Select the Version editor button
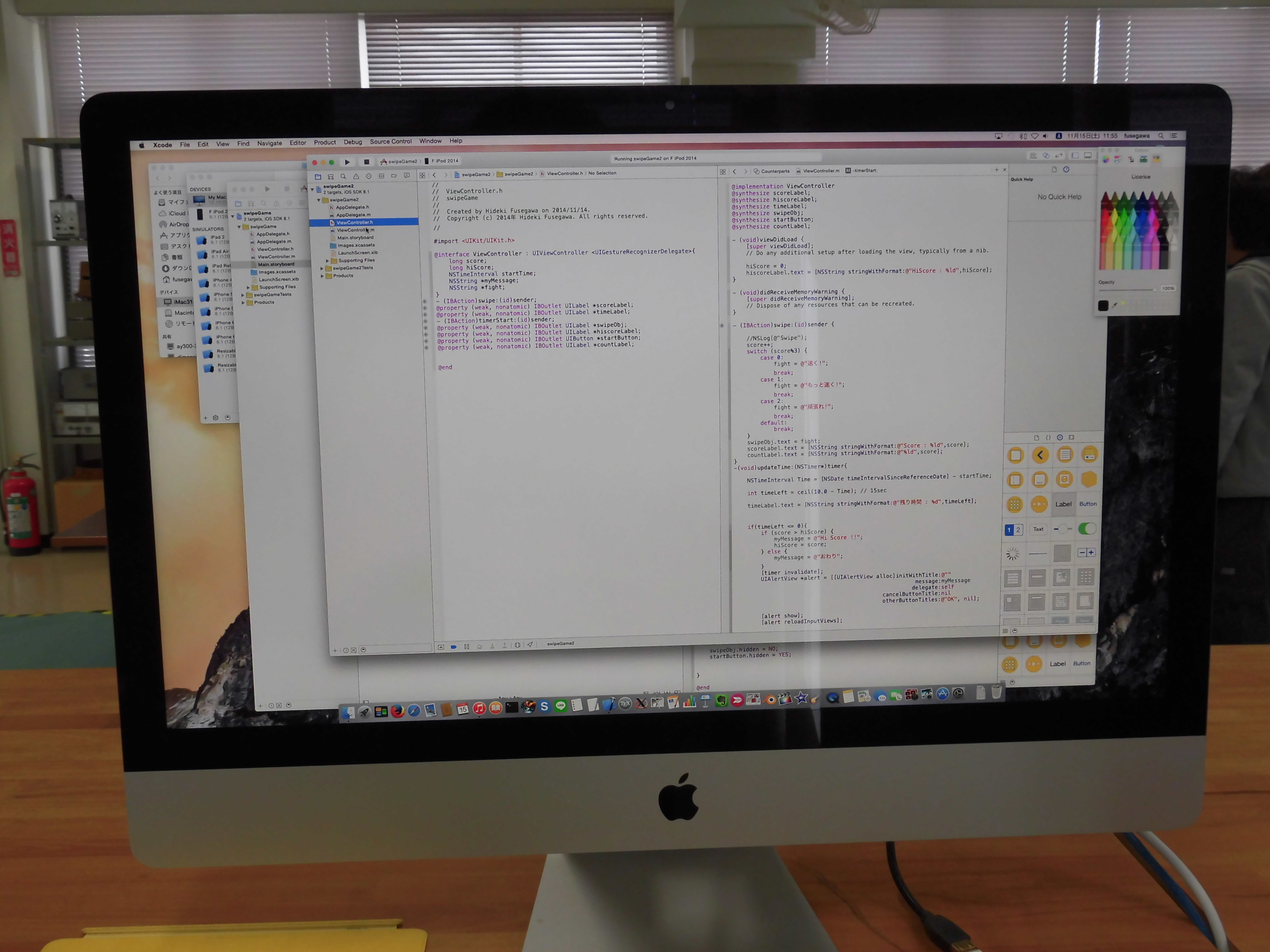This screenshot has width=1270, height=952. tap(1059, 156)
